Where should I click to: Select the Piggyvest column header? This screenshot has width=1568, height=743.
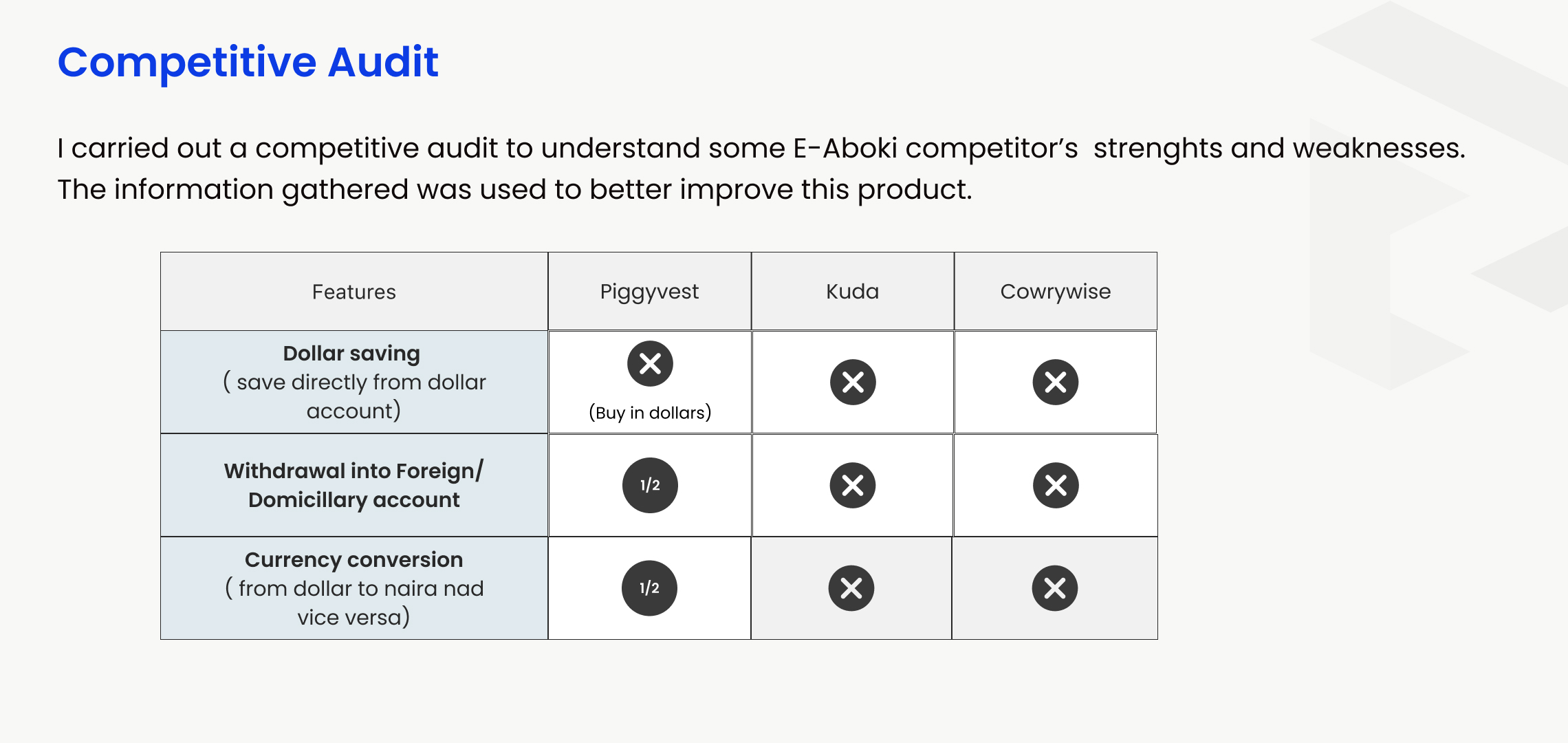649,291
